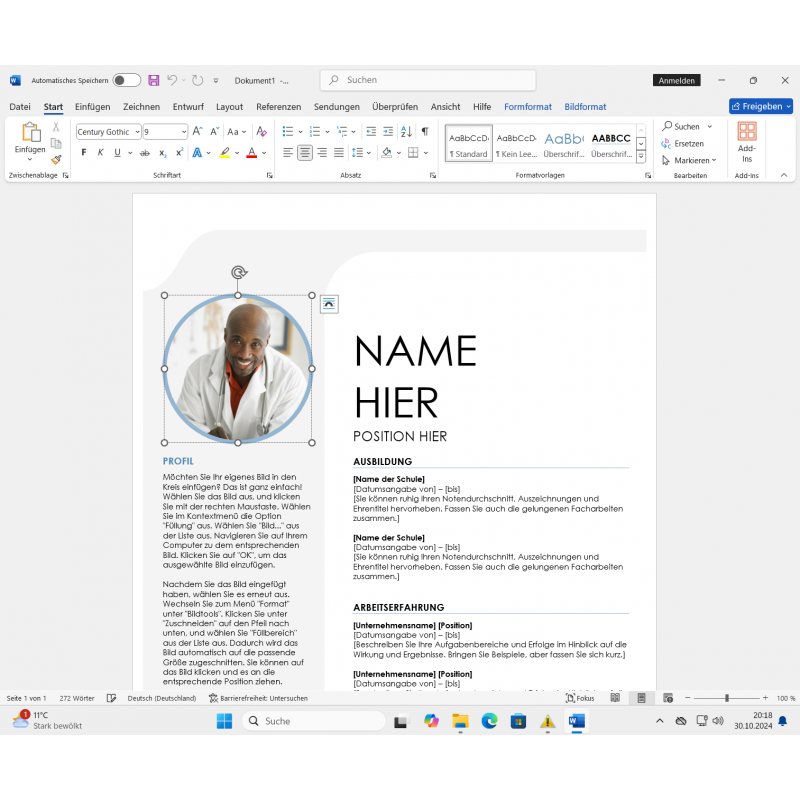Viewport: 800px width, 800px height.
Task: Open the Bildformat ribbon tab
Action: pos(585,106)
